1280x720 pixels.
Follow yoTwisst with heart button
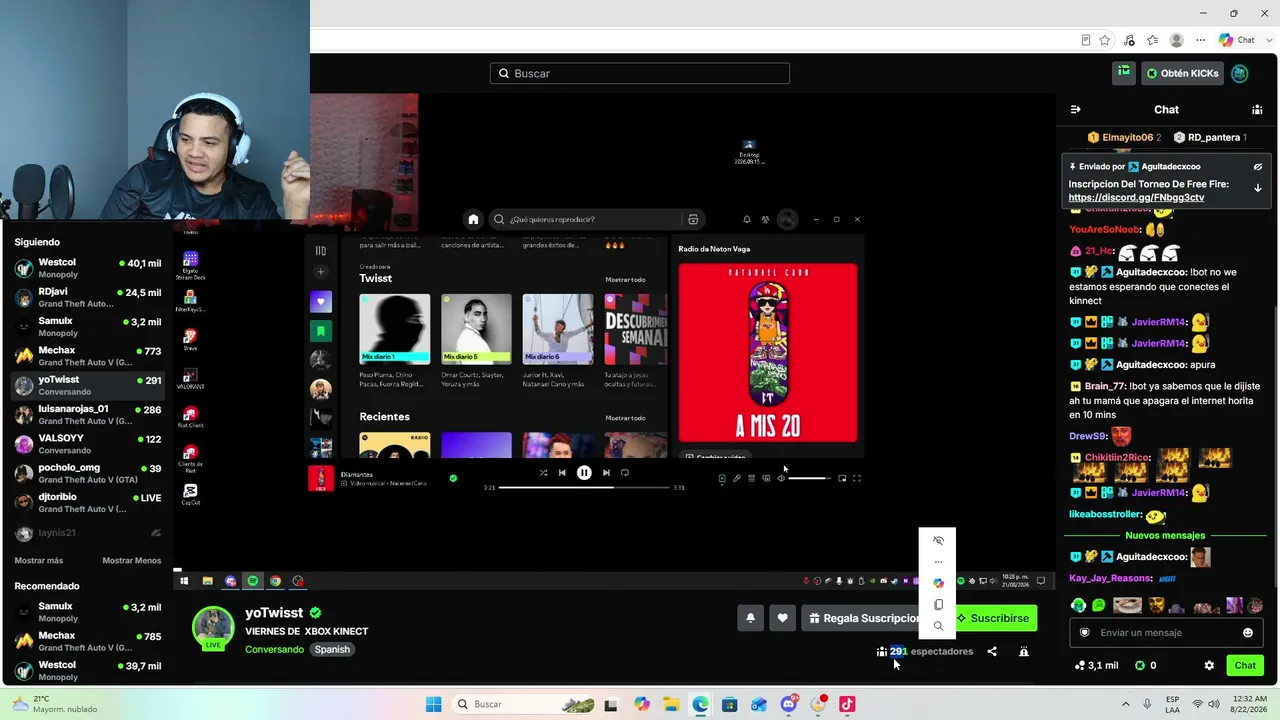coord(782,618)
